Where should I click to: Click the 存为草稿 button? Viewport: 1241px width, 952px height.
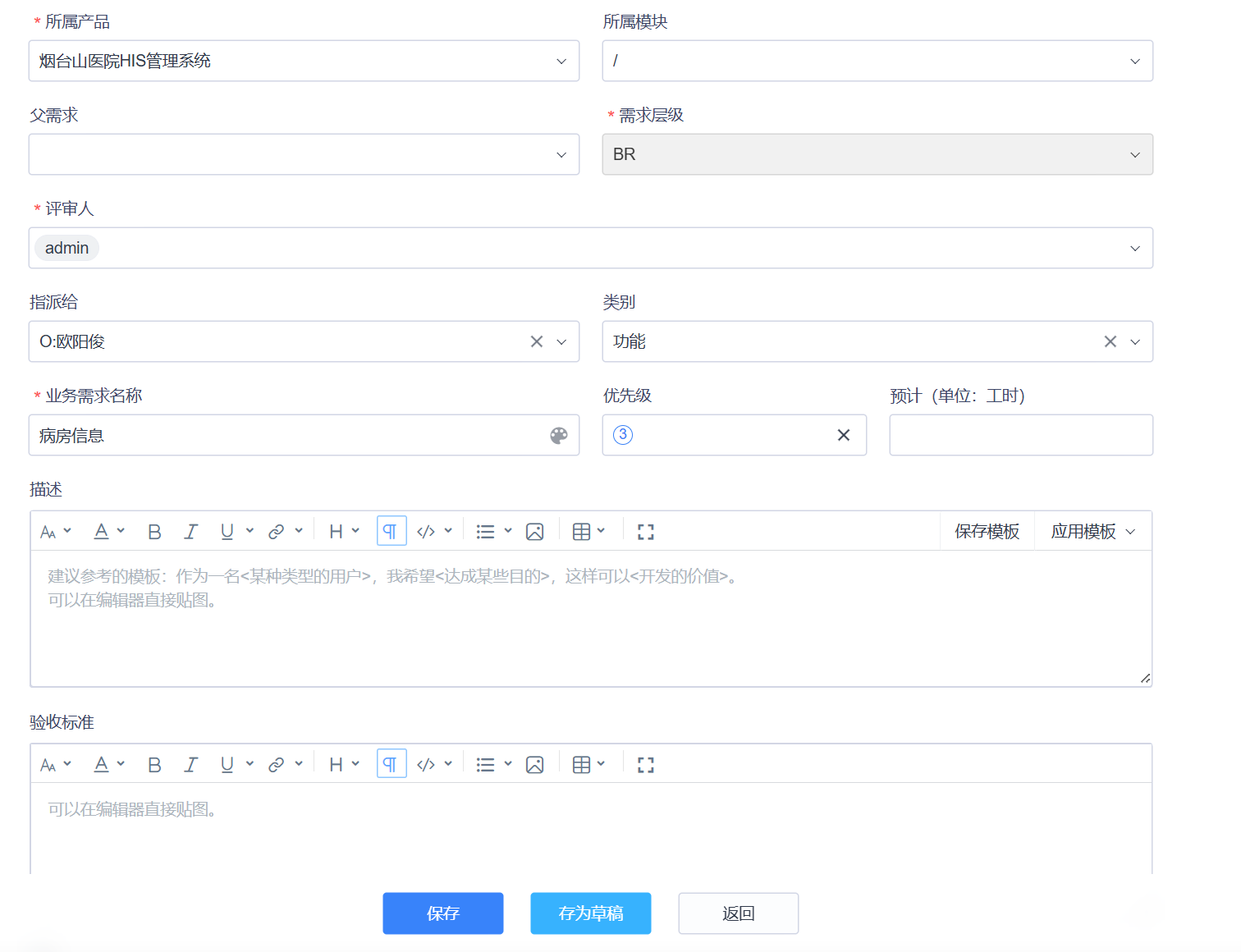click(x=590, y=913)
